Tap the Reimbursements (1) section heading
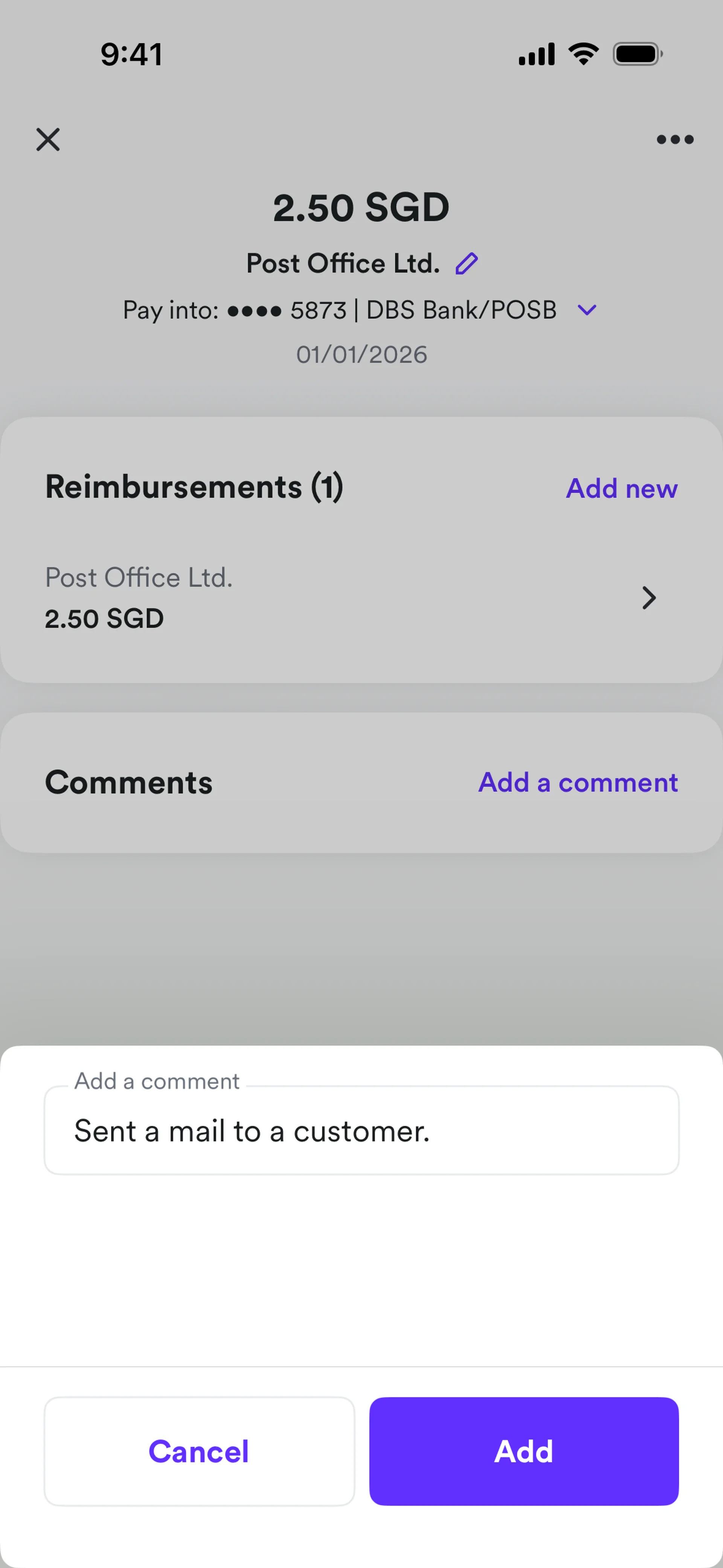 tap(194, 487)
